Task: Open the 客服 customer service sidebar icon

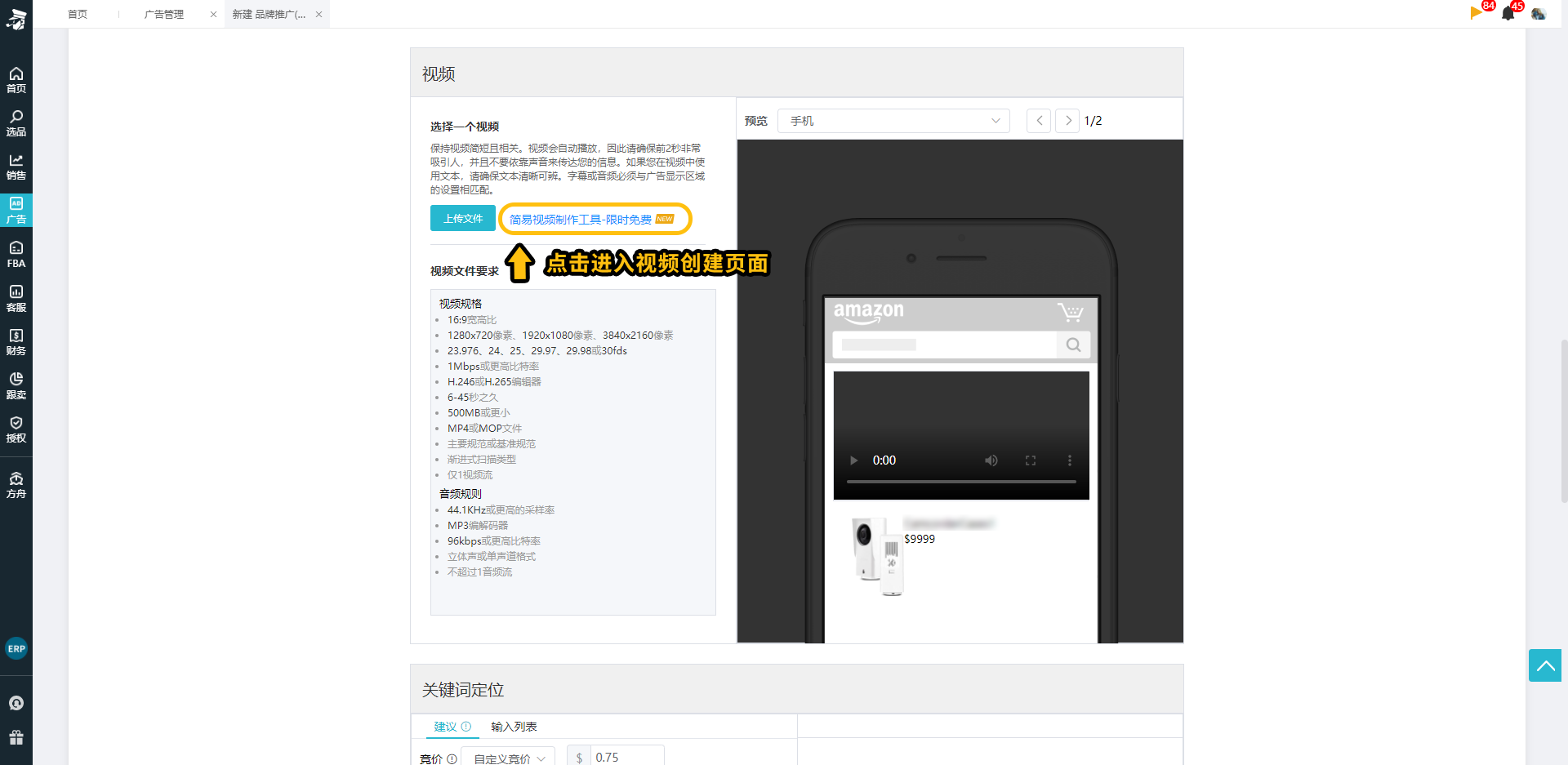Action: (16, 299)
